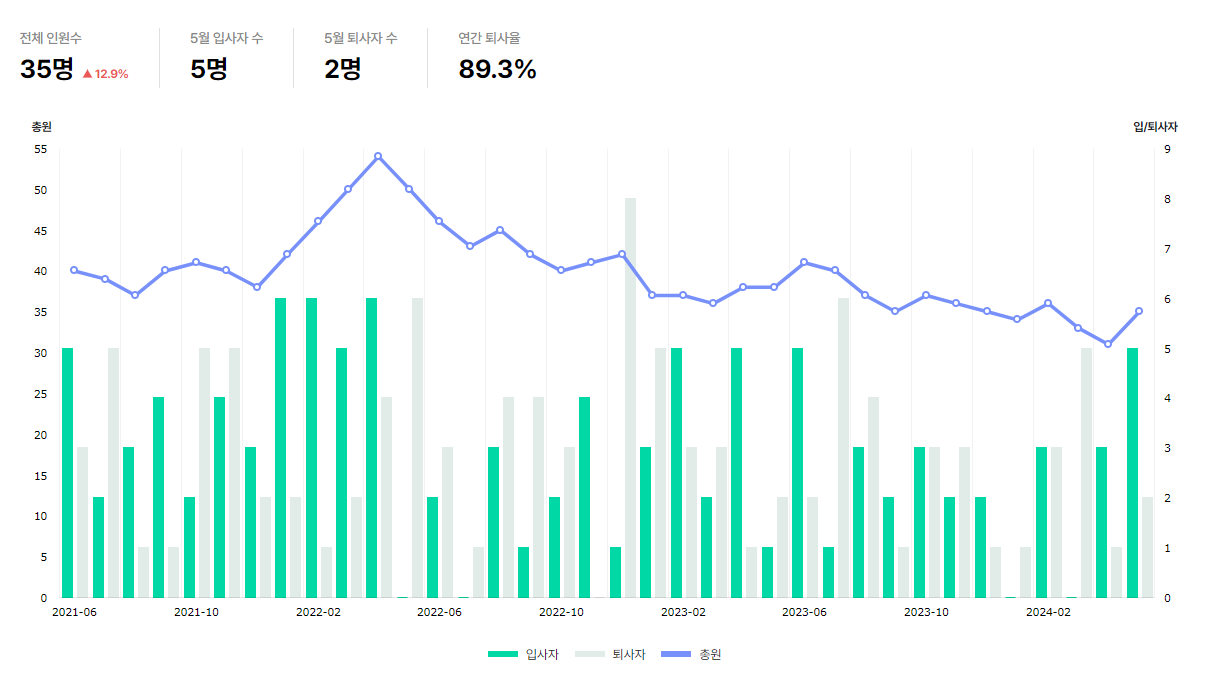Click the tallest gray 퇴사자 bar reaching 8

pos(631,397)
